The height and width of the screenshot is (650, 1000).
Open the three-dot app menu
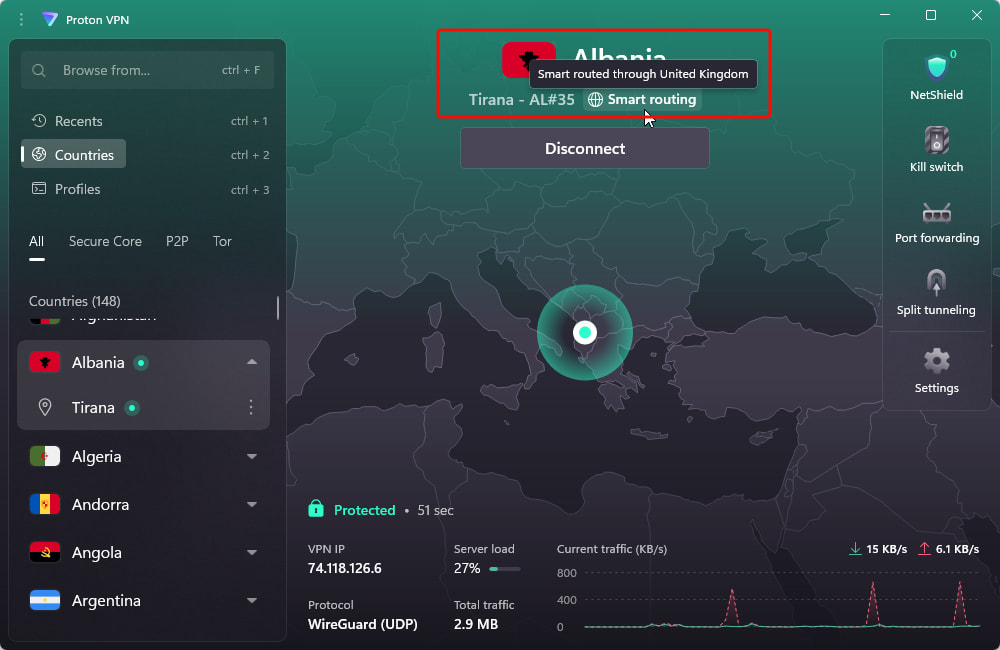[x=21, y=20]
